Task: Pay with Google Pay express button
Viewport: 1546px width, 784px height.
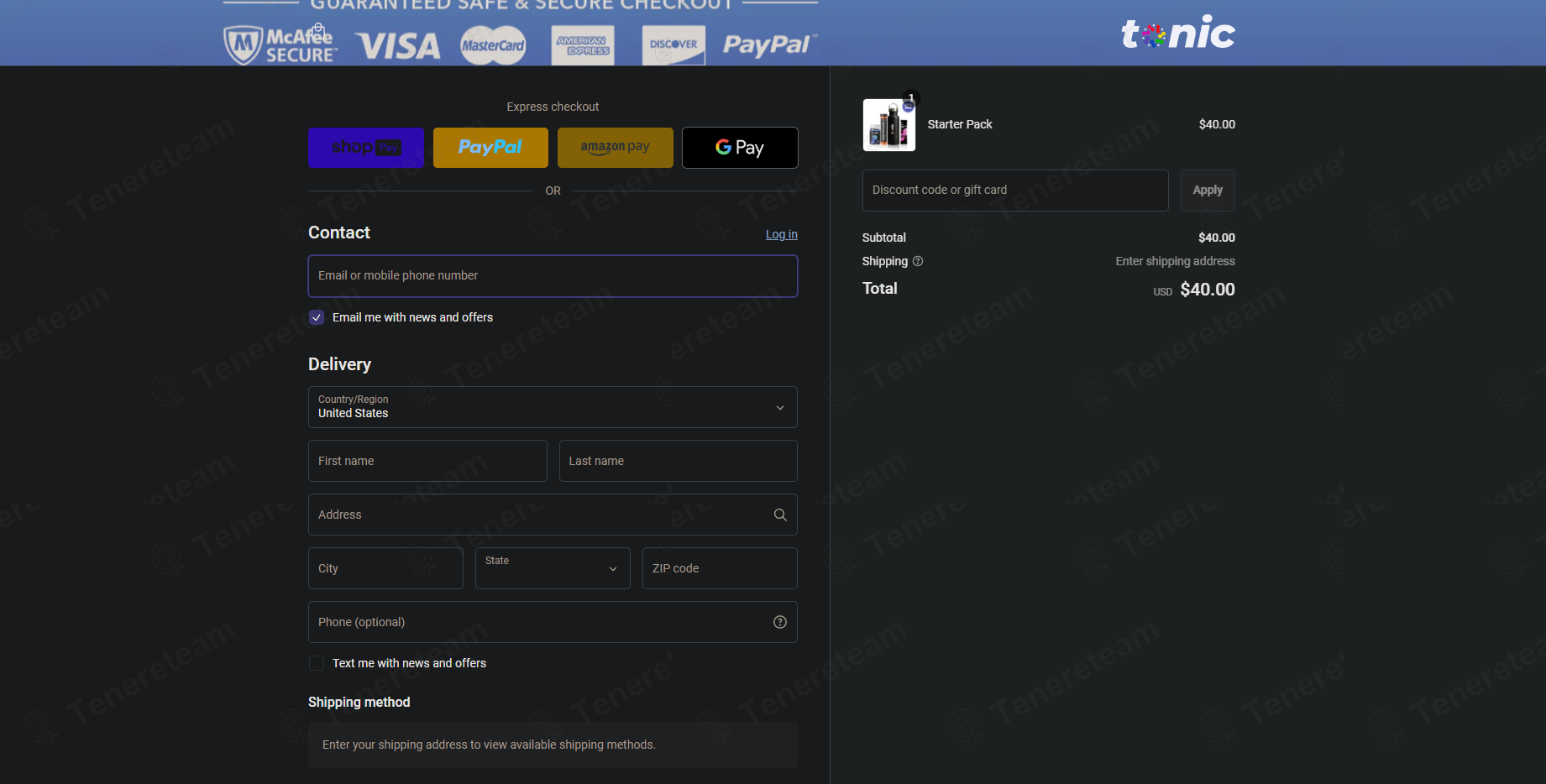Action: (x=740, y=148)
